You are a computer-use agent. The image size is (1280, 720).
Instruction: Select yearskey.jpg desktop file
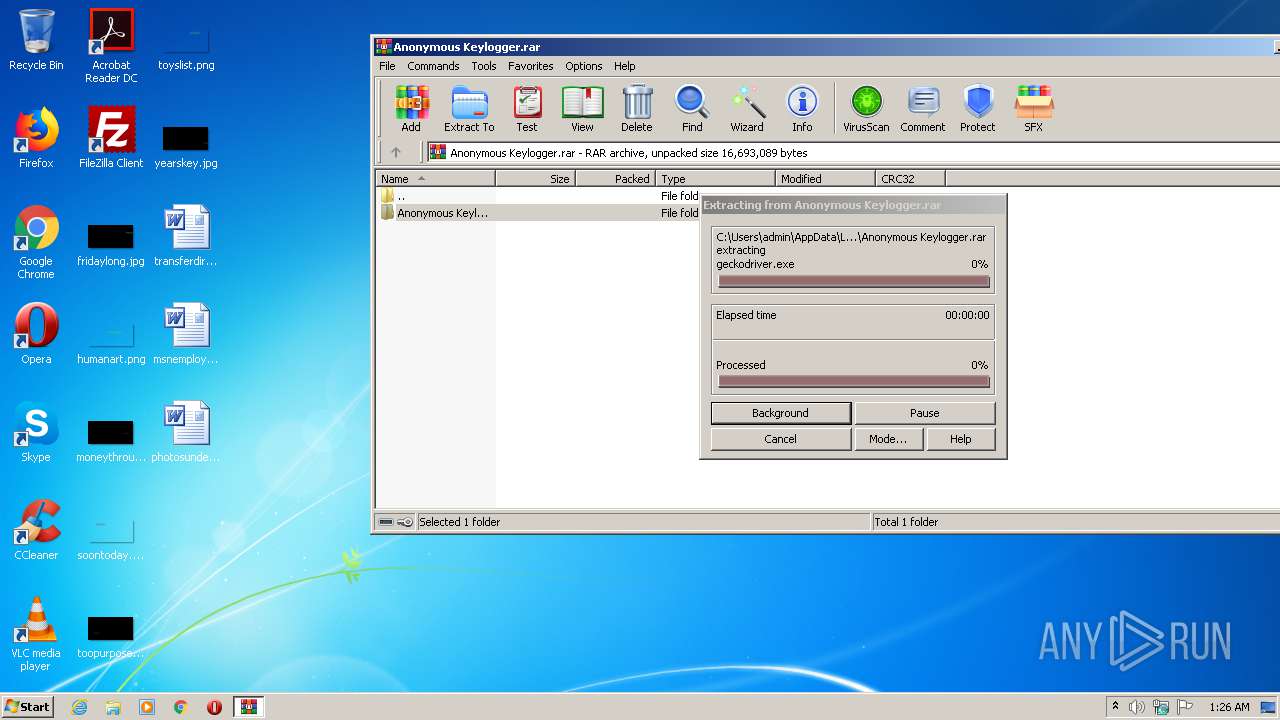pos(186,144)
